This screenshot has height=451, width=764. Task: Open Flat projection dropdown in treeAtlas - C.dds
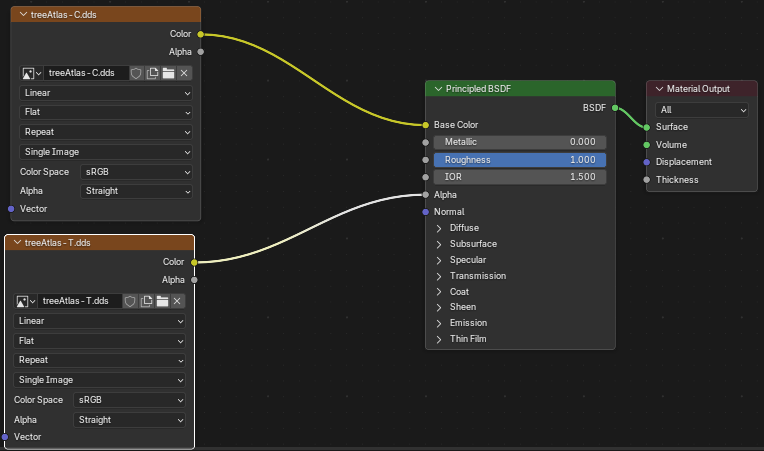[x=106, y=113]
